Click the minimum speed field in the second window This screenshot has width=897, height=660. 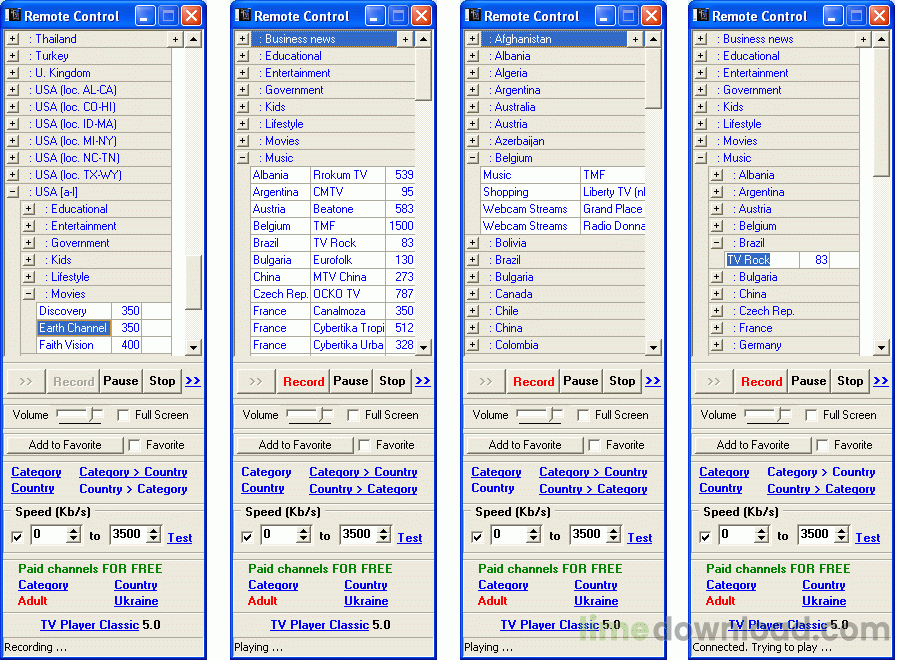click(x=279, y=535)
